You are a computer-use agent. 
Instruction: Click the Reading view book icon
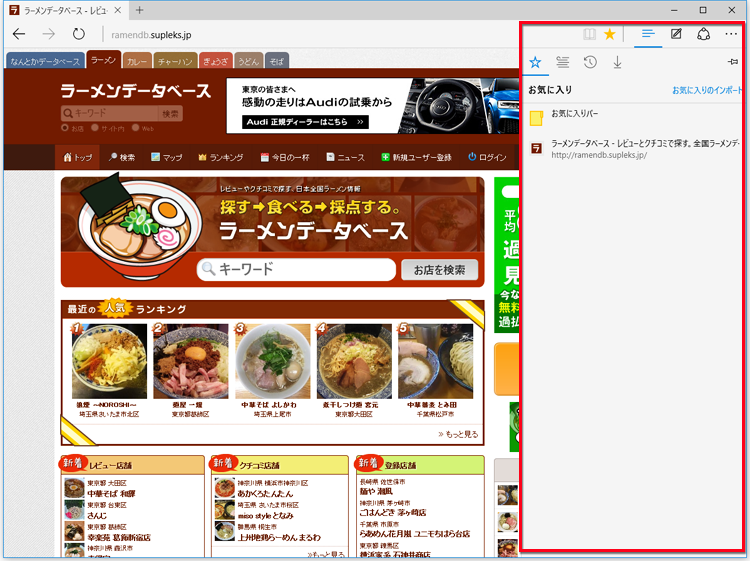click(589, 34)
